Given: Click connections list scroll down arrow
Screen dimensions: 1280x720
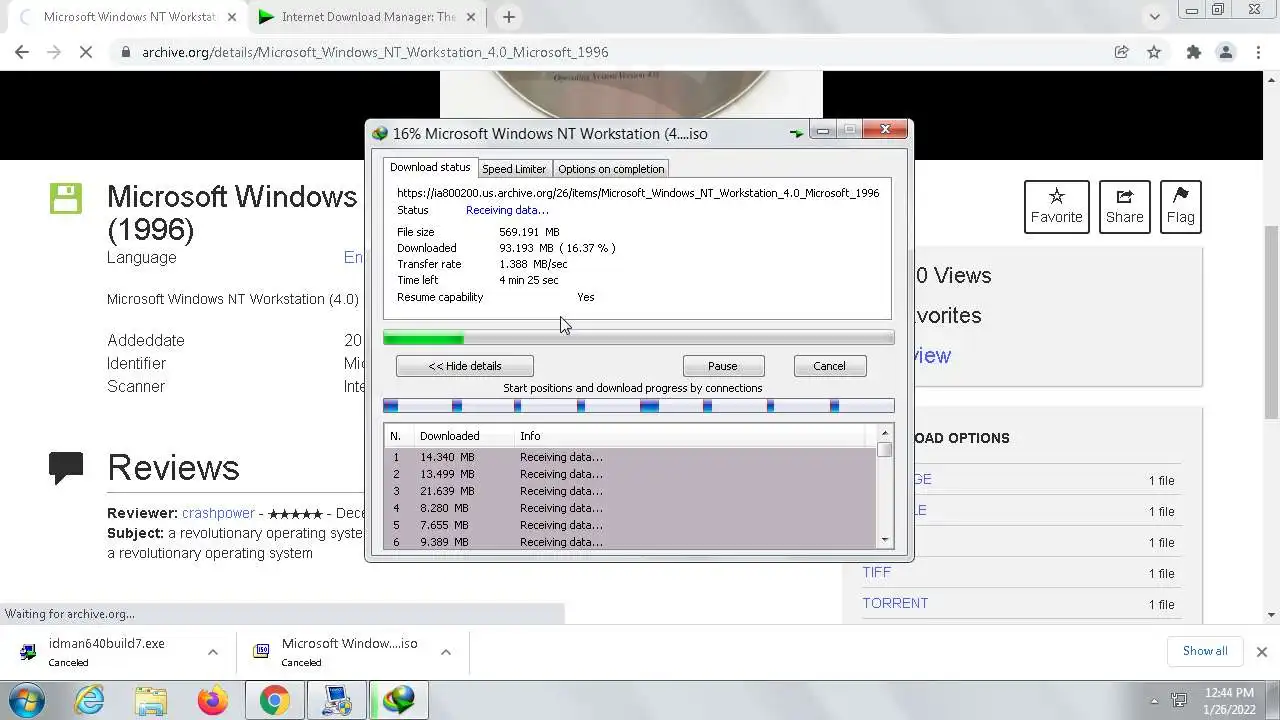Looking at the screenshot, I should click(885, 541).
